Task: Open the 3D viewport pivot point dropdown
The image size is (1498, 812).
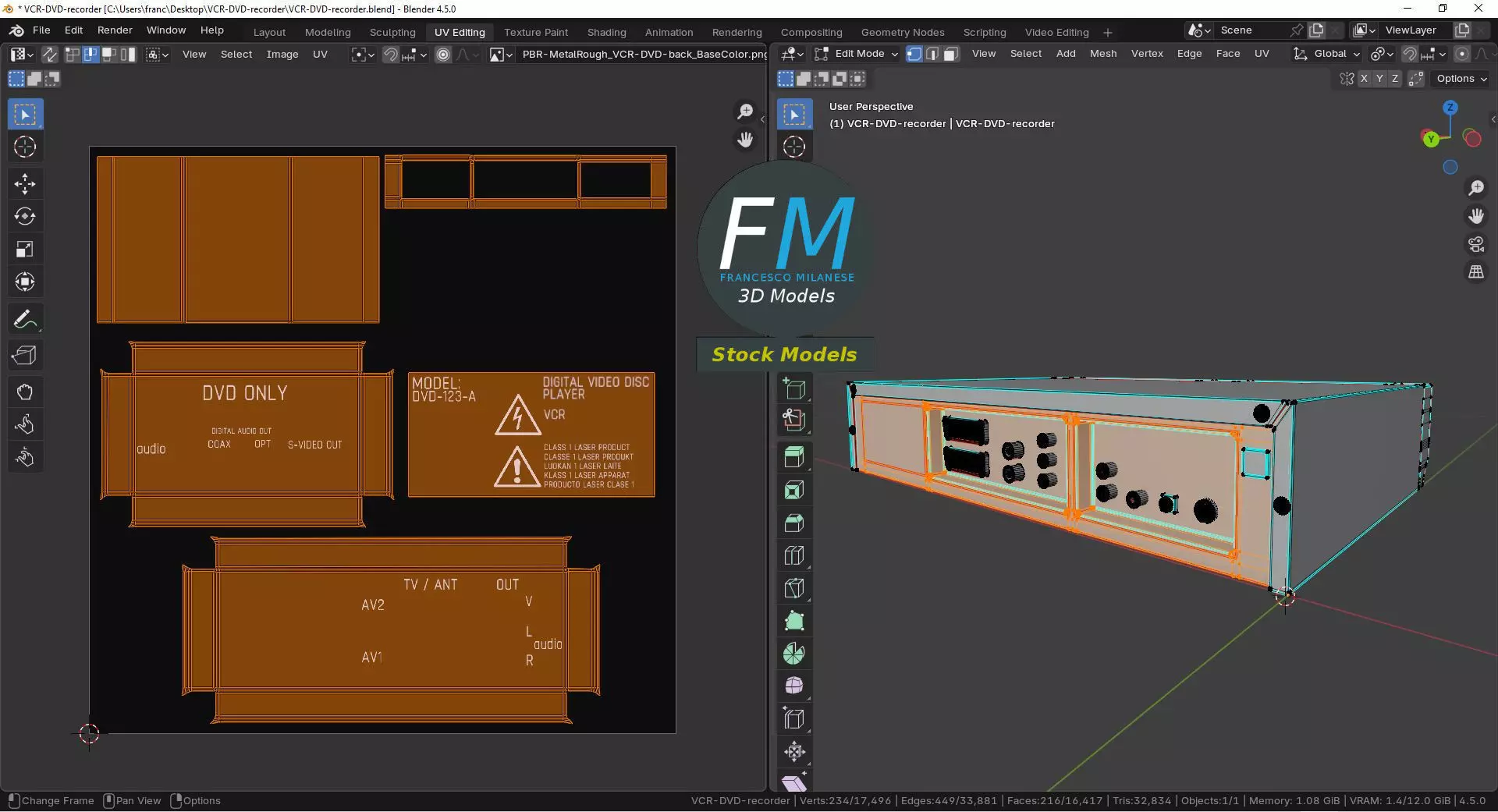Action: click(1382, 54)
